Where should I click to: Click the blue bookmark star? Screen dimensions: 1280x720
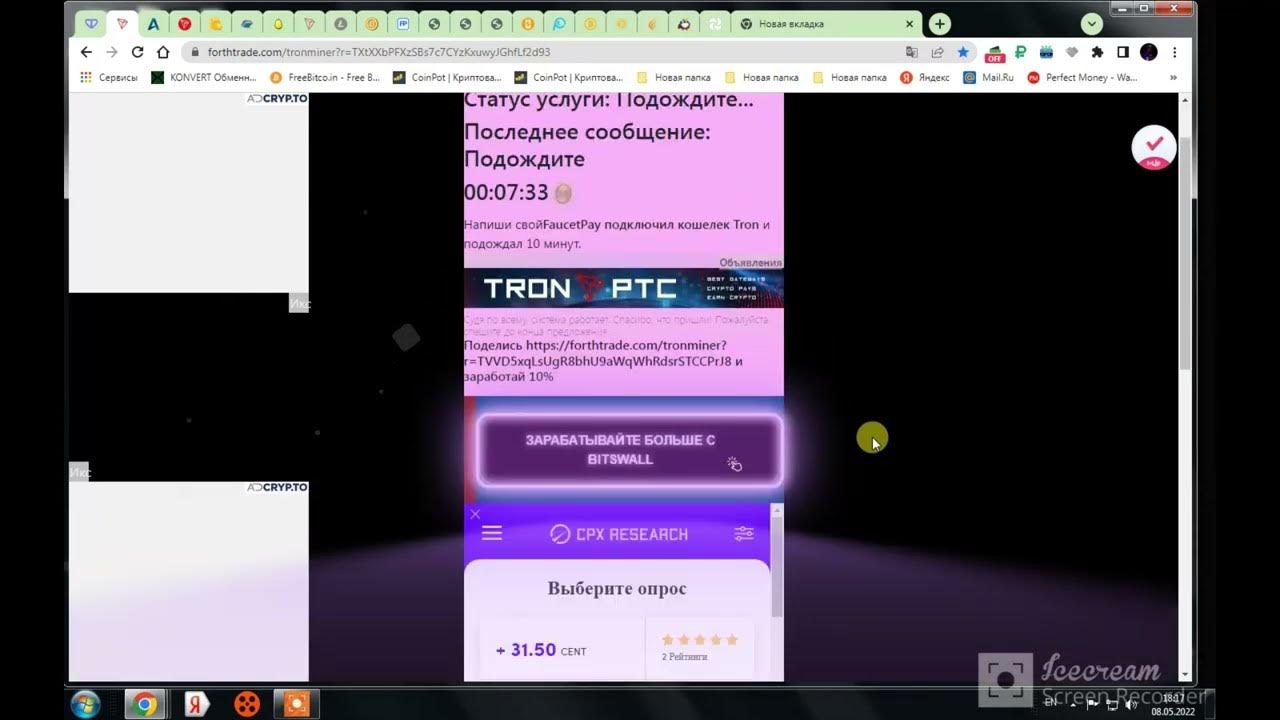[963, 52]
